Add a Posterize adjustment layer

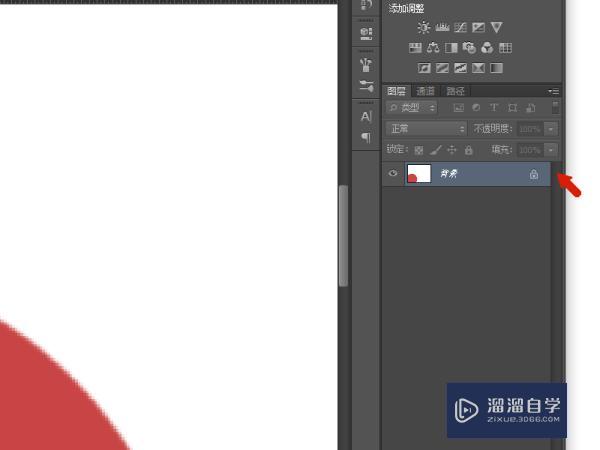pos(442,68)
